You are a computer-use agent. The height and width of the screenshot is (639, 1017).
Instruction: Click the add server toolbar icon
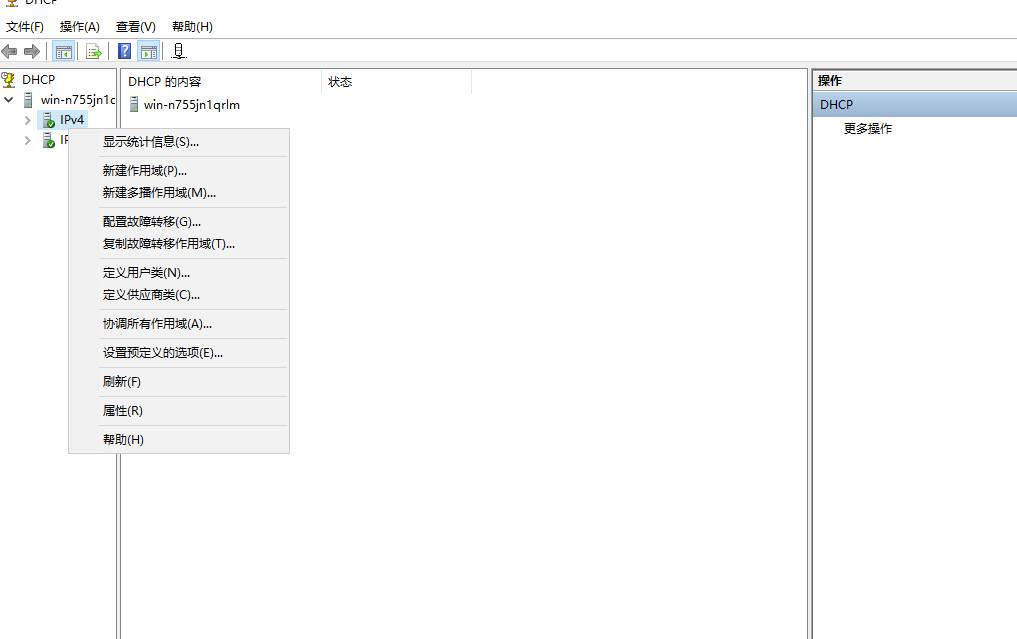point(179,51)
